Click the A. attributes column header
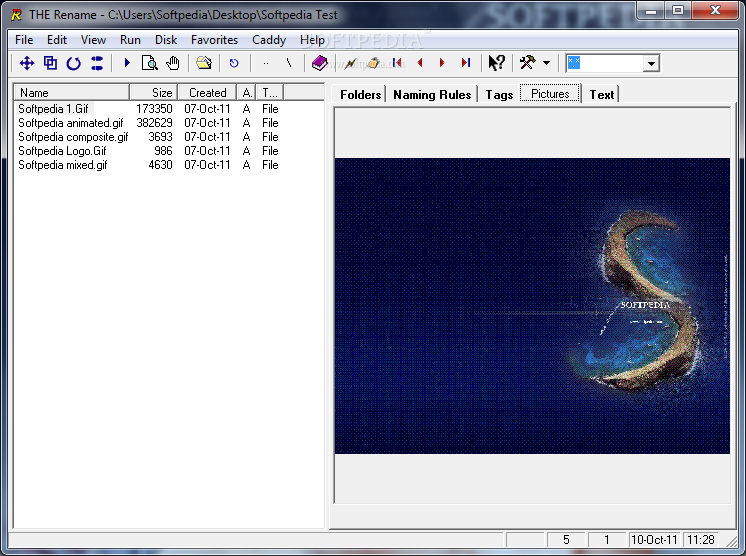The width and height of the screenshot is (746, 556). (246, 92)
